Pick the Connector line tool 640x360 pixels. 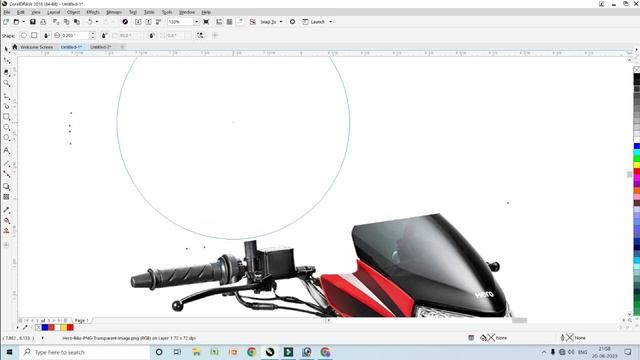(x=7, y=174)
